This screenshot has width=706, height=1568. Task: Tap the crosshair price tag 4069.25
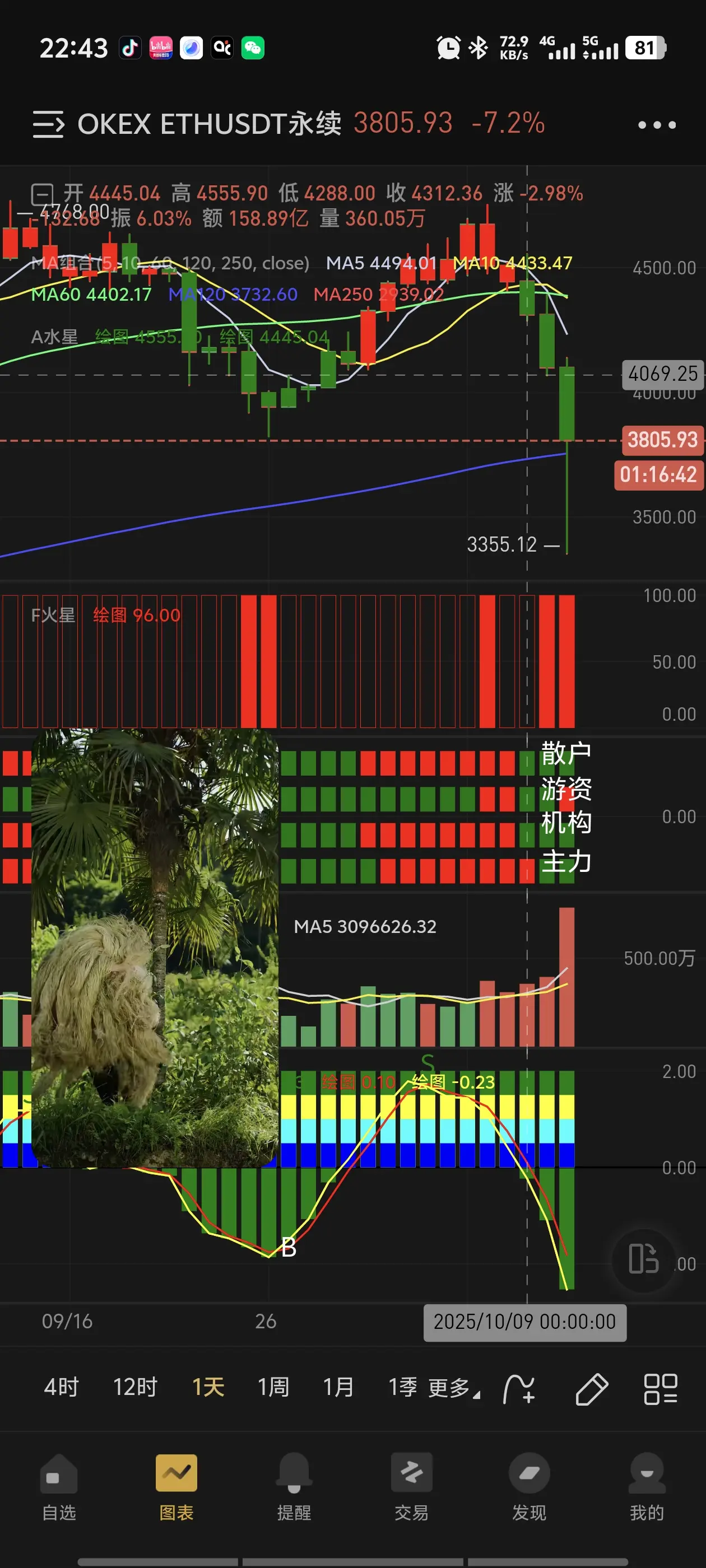click(x=663, y=374)
